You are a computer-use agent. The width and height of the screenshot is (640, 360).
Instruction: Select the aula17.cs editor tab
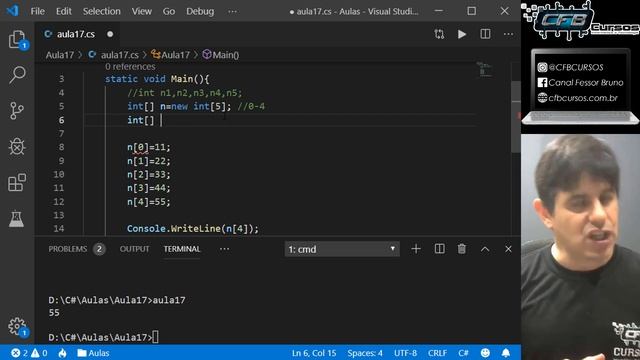pyautogui.click(x=76, y=34)
